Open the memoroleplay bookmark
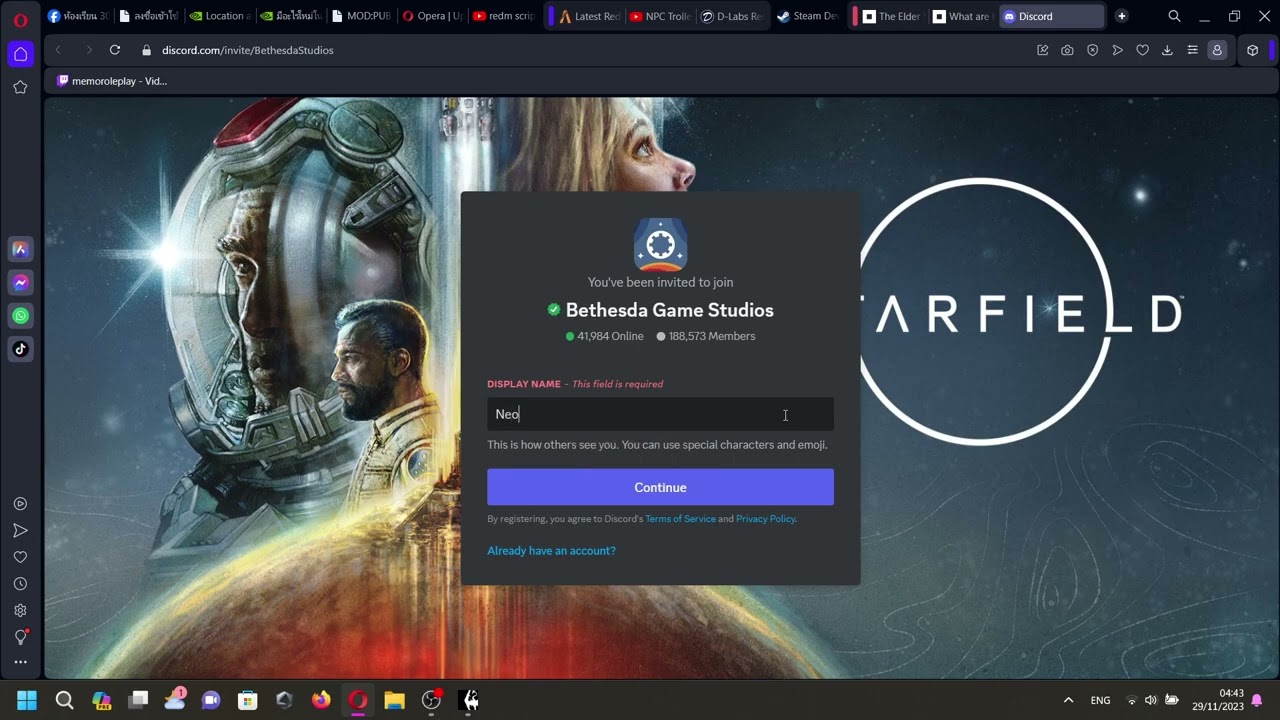The height and width of the screenshot is (720, 1280). click(x=112, y=81)
